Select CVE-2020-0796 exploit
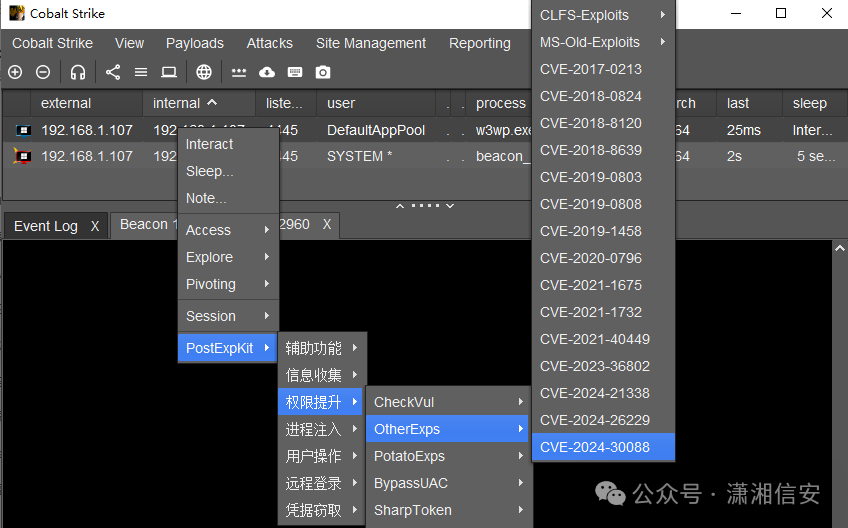This screenshot has width=848, height=528. [603, 258]
